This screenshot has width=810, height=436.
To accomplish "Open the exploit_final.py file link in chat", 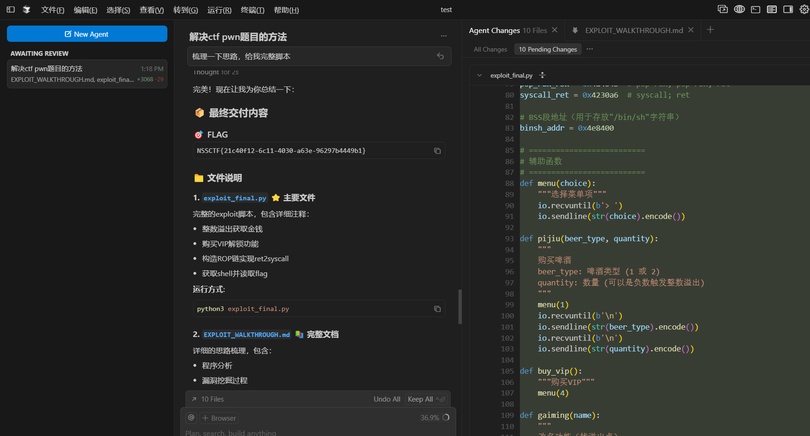I will (235, 198).
